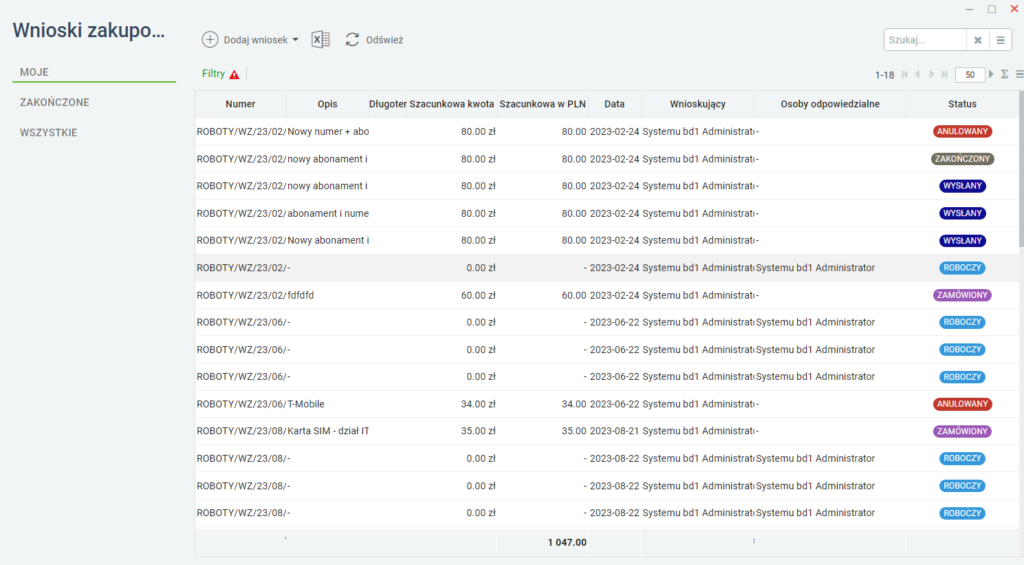
Task: Sort by Długoter column header
Action: tap(388, 104)
